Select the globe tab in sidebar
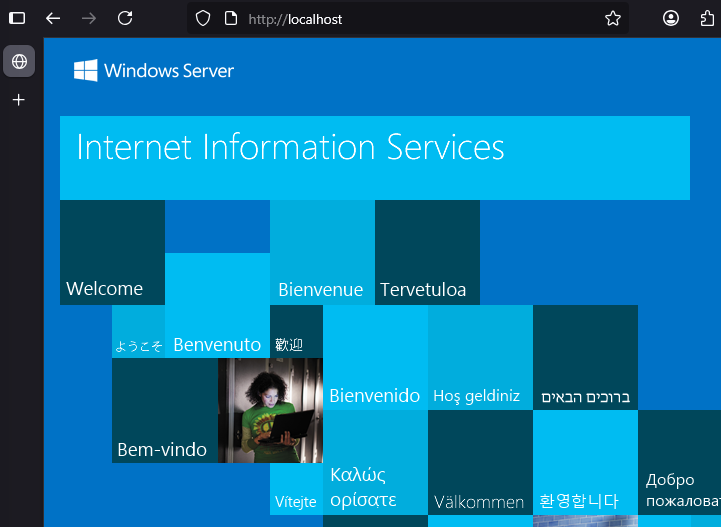Viewport: 721px width, 527px height. 18,62
